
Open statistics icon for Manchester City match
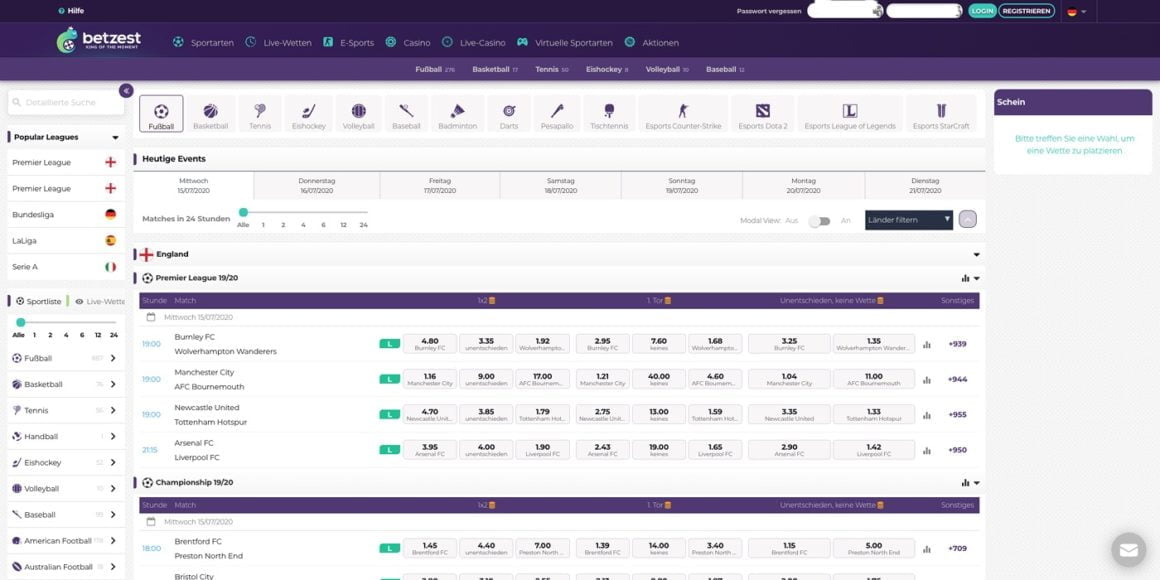tap(927, 380)
